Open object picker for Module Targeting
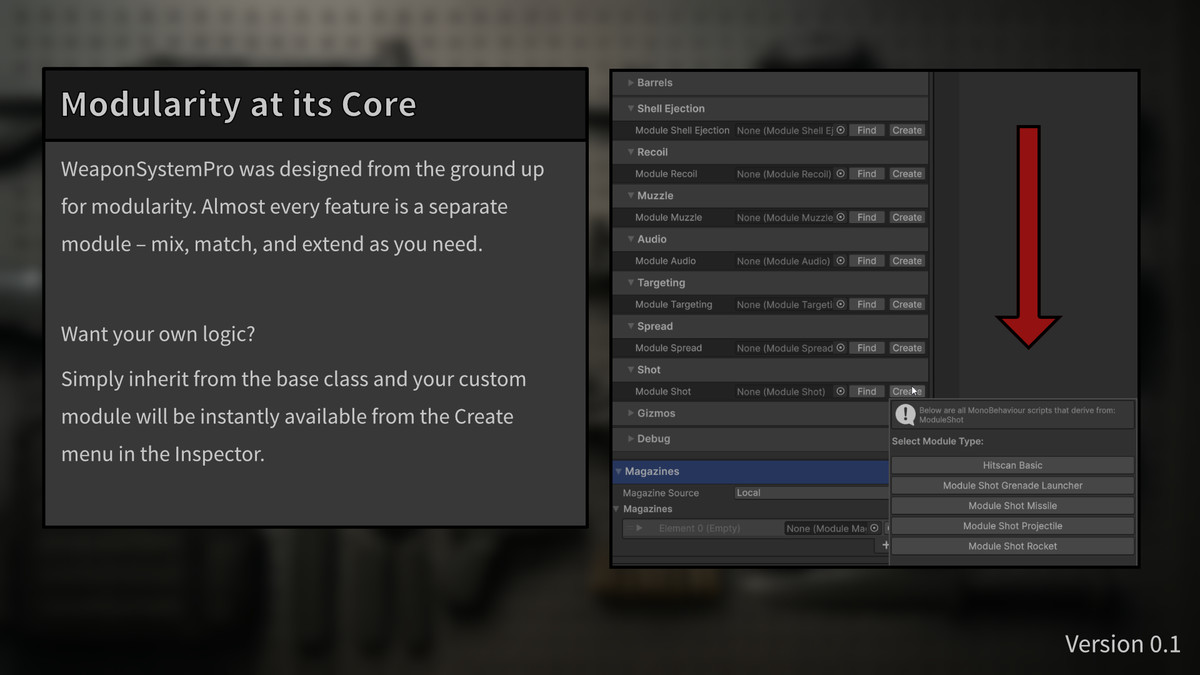 point(841,304)
